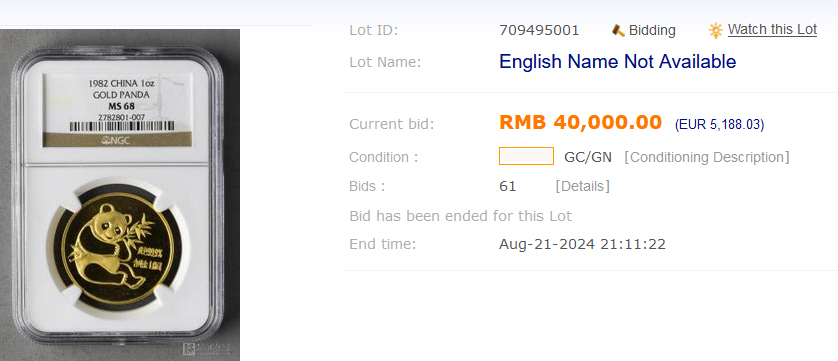838x361 pixels.
Task: Select the English Name Not Available title
Action: [617, 62]
